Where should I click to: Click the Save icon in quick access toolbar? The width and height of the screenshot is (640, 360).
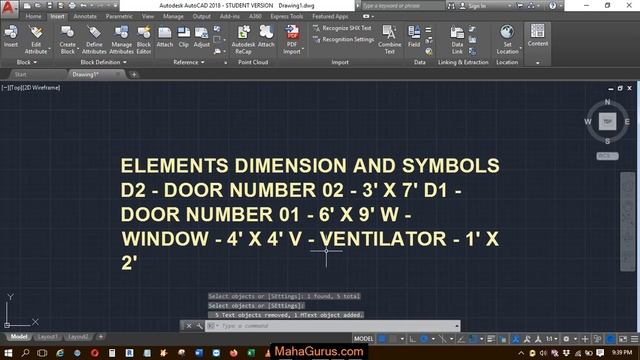[x=49, y=6]
